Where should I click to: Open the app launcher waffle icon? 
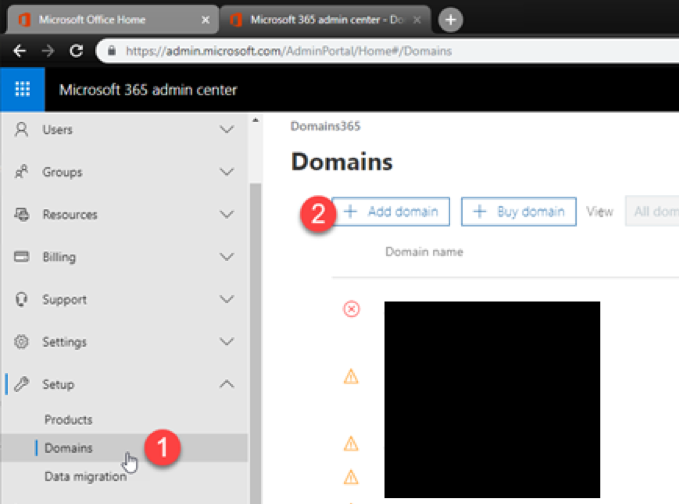22,89
